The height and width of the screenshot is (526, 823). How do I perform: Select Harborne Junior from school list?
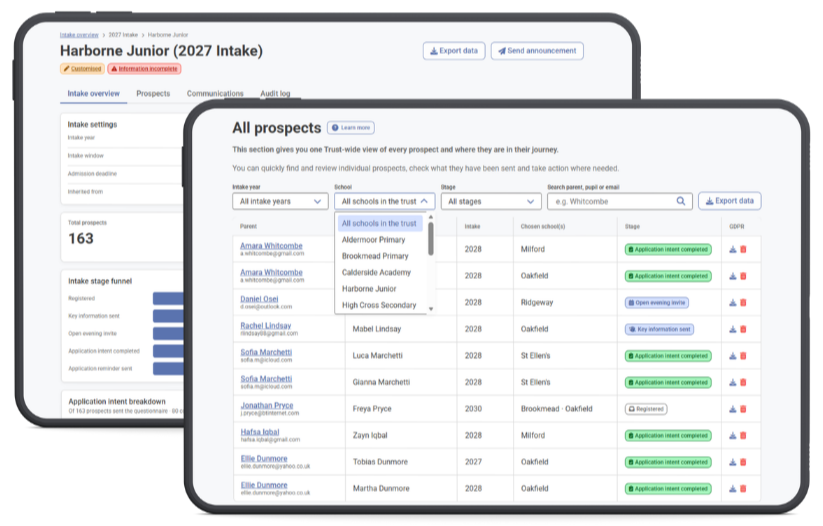click(370, 288)
